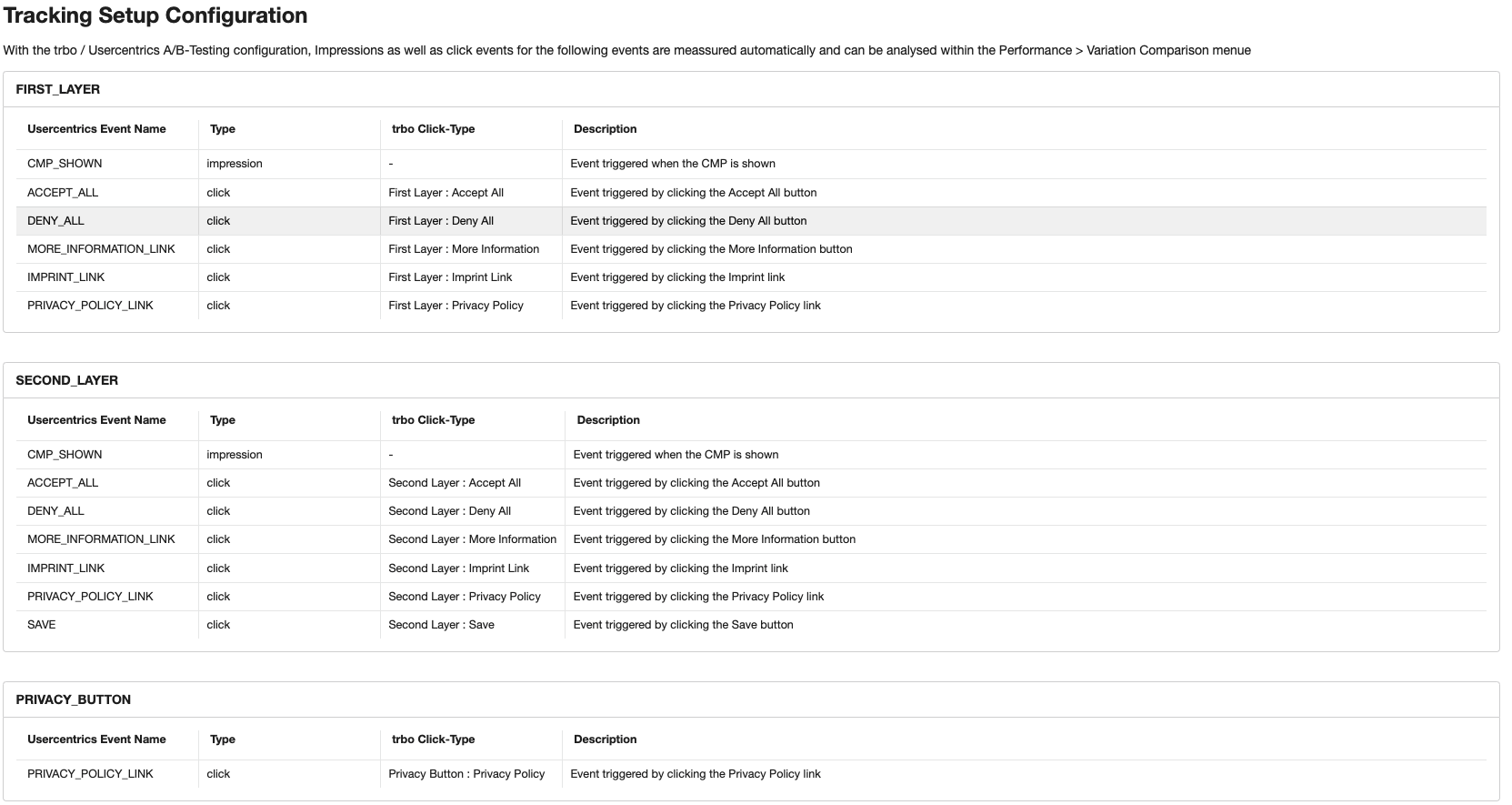Click the FIRST_LAYER section title

point(58,89)
